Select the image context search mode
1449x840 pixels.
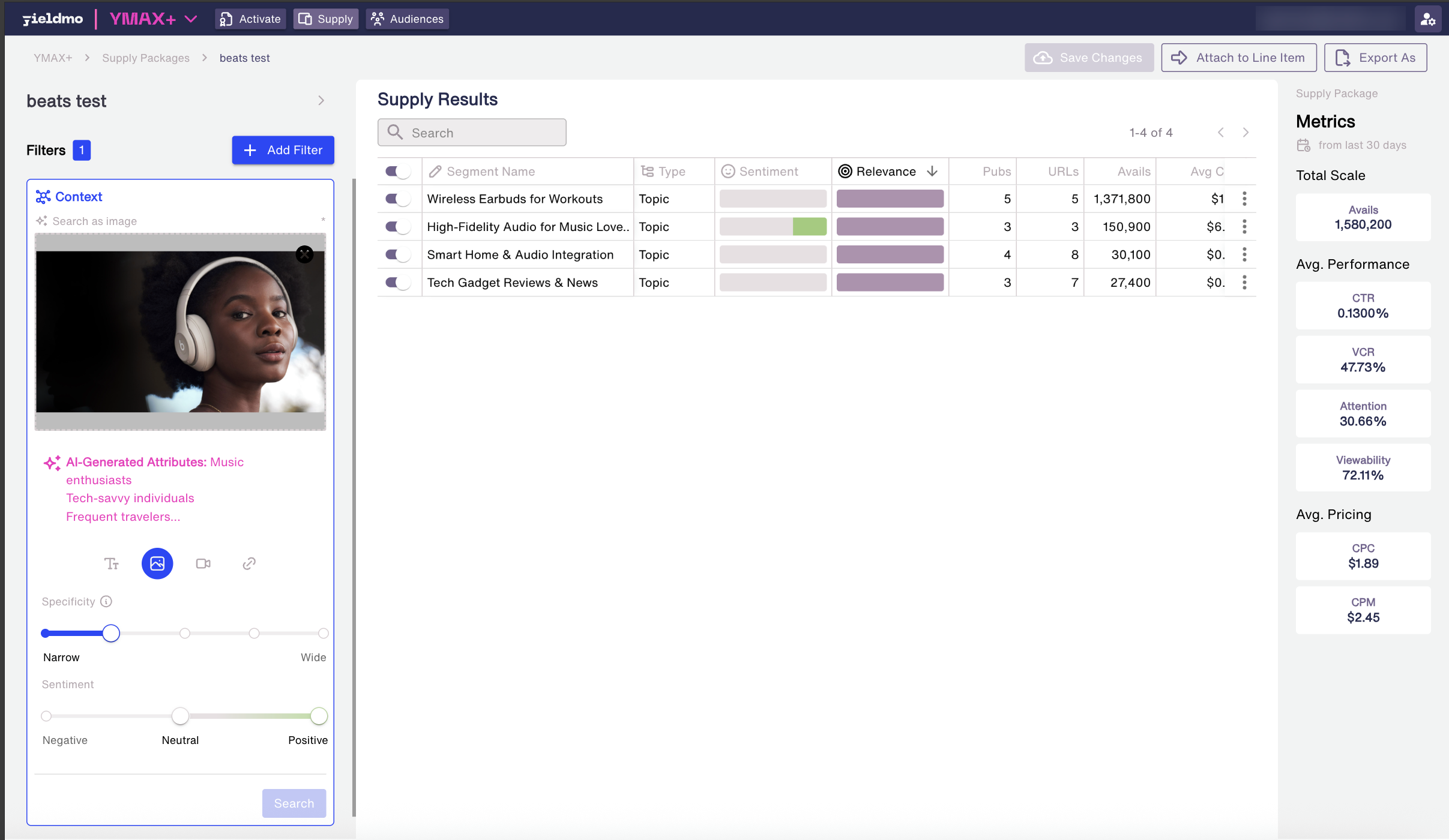(x=157, y=563)
